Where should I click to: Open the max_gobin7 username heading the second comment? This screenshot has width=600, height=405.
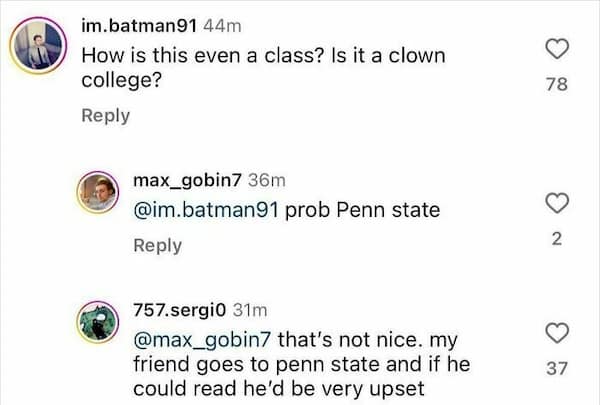click(185, 180)
